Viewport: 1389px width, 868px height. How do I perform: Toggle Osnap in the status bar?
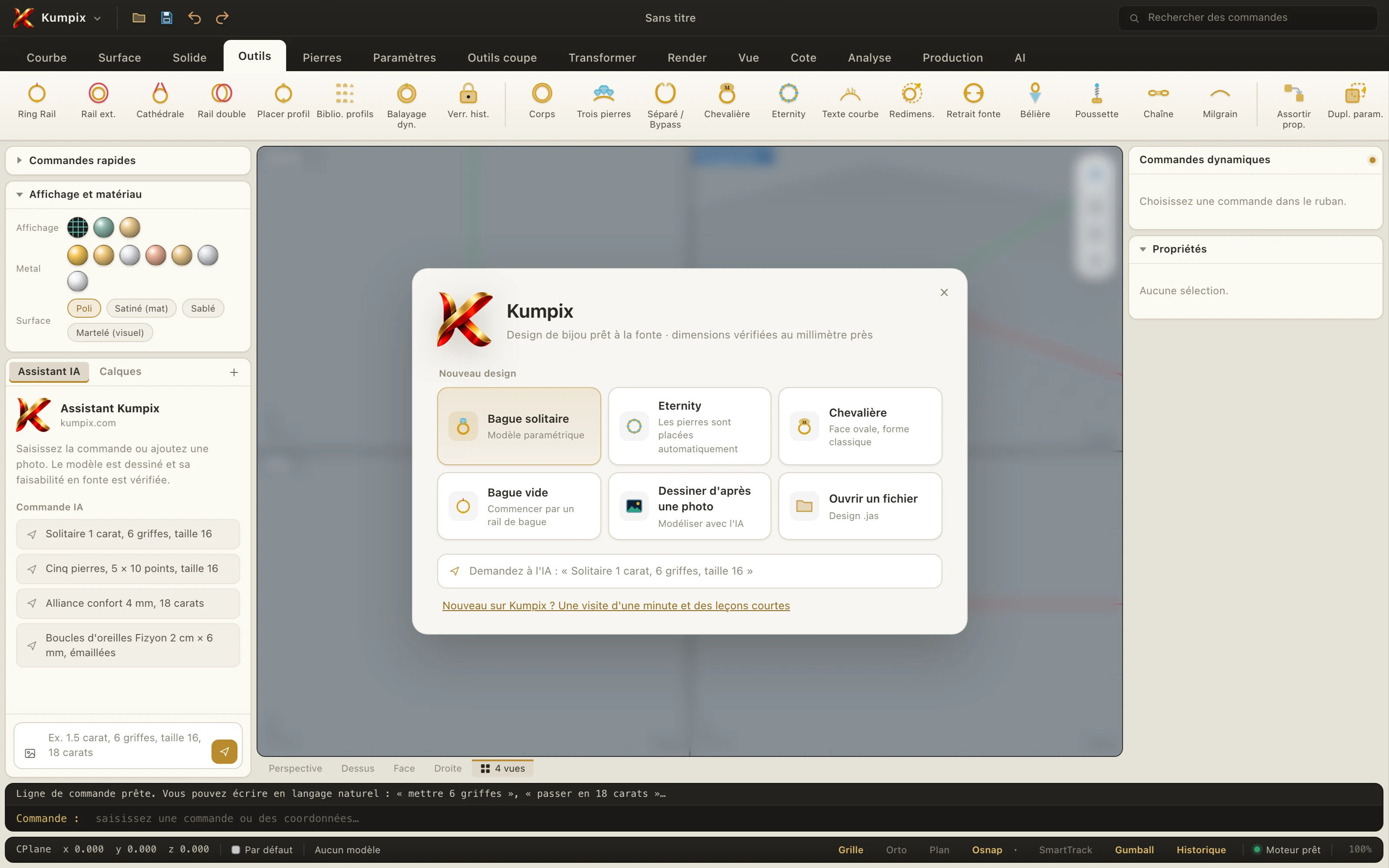[987, 850]
